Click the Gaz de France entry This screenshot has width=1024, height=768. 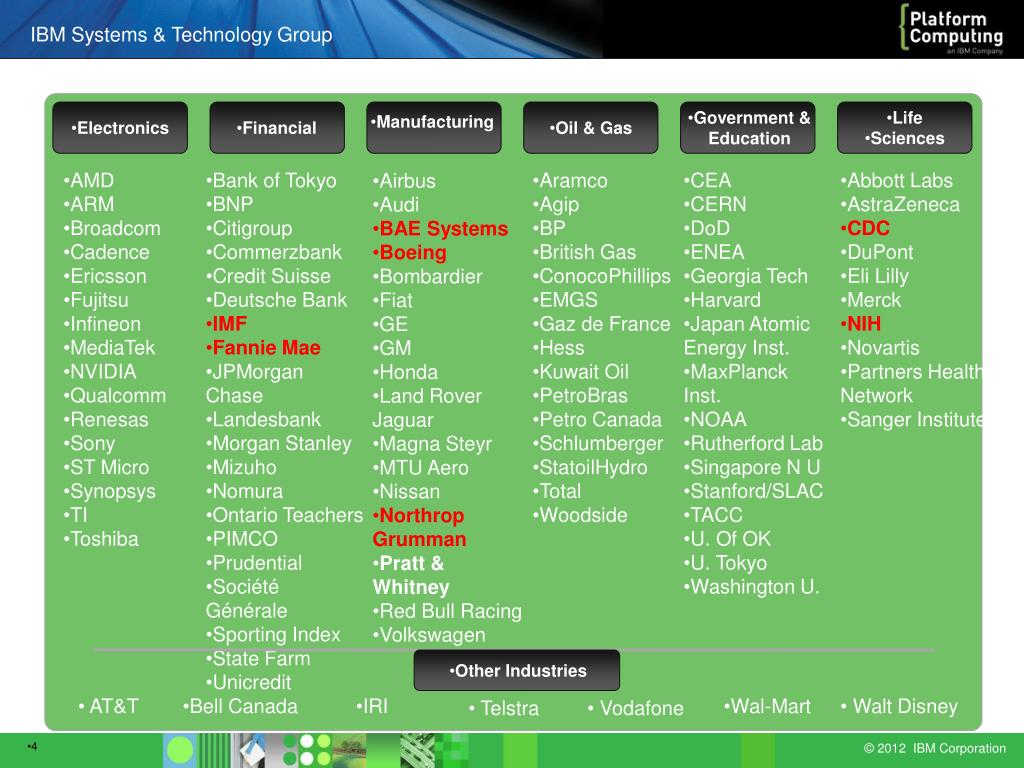coord(601,324)
